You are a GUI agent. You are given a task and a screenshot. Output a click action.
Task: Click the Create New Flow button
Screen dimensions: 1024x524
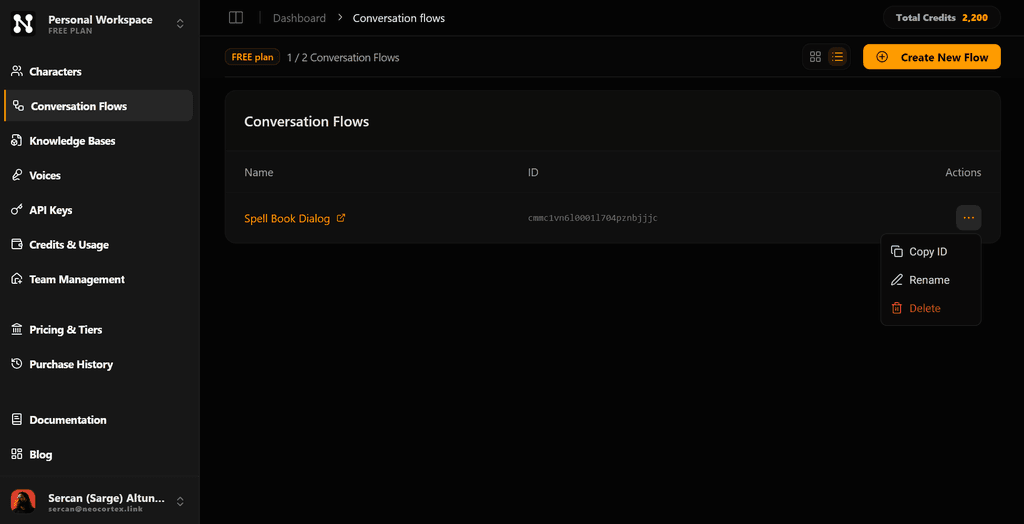[x=931, y=57]
